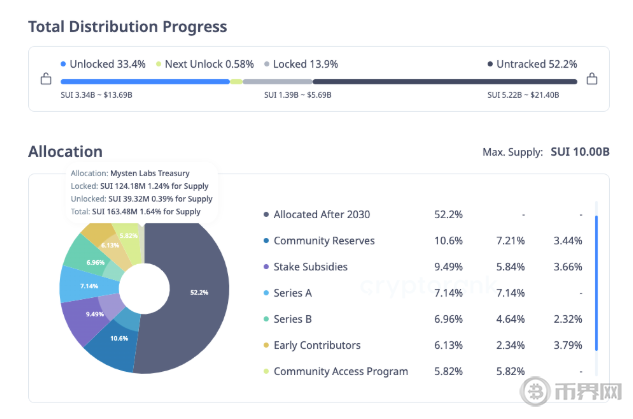633x419 pixels.
Task: Click the lock icon left of progress bar
Action: [x=44, y=80]
